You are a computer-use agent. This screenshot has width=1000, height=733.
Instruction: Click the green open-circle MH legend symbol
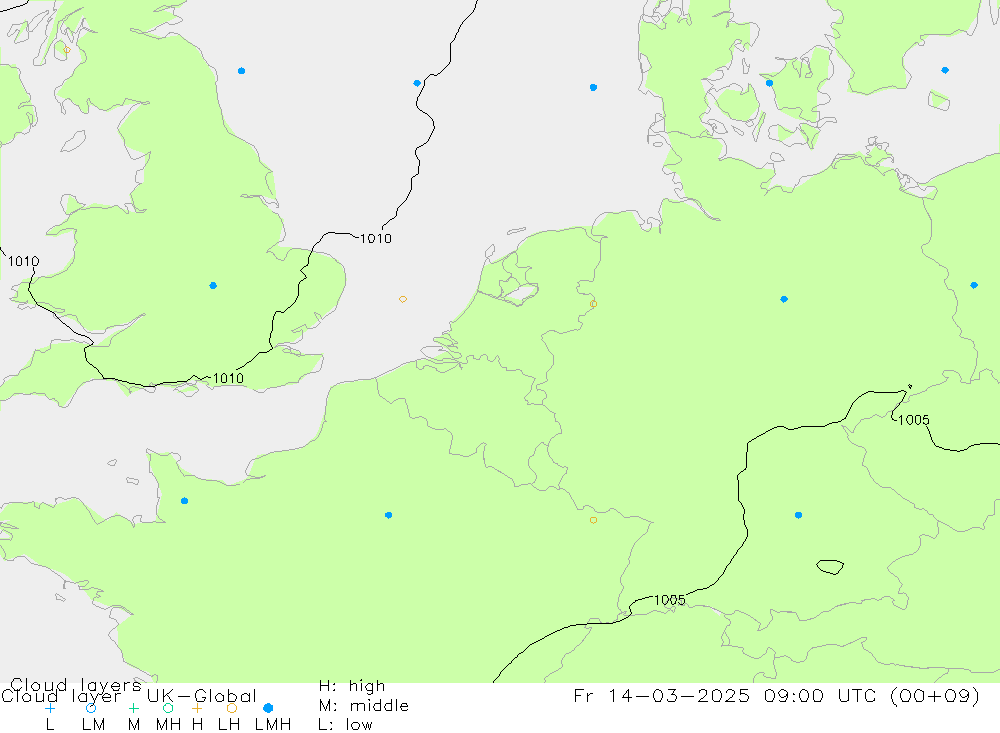click(x=168, y=708)
